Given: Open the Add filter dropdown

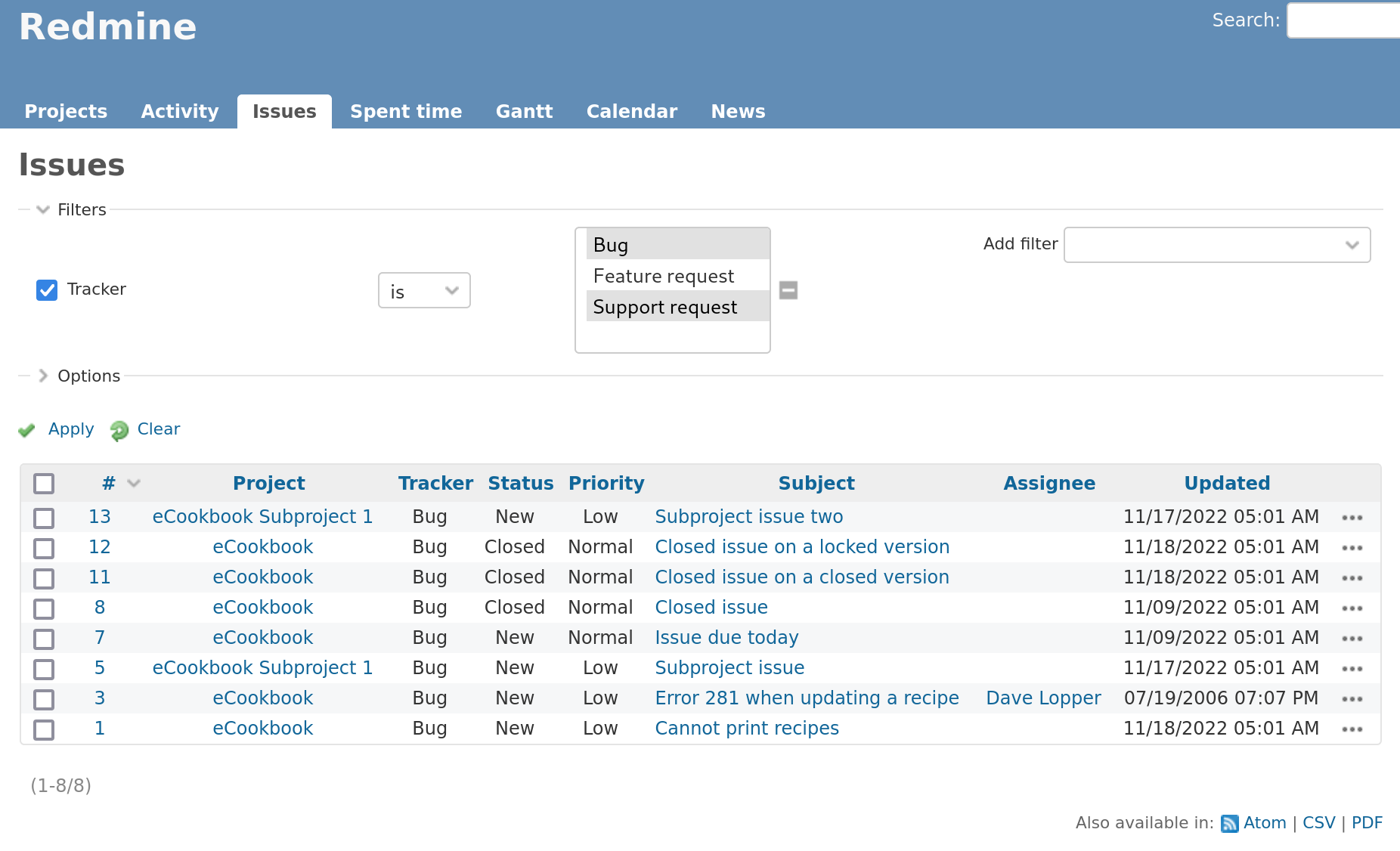Looking at the screenshot, I should click(x=1217, y=245).
